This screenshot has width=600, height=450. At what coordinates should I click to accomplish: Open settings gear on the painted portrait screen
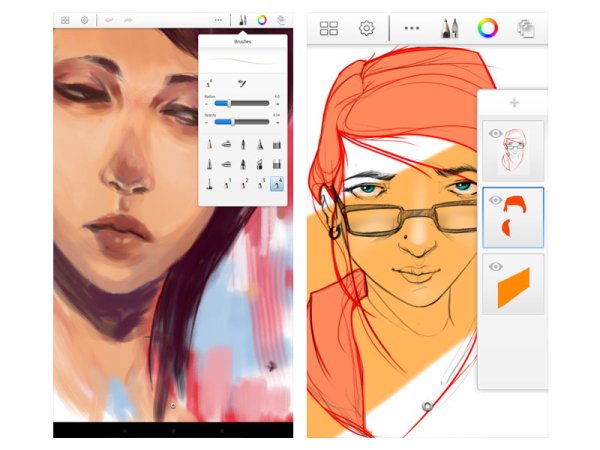pyautogui.click(x=84, y=19)
